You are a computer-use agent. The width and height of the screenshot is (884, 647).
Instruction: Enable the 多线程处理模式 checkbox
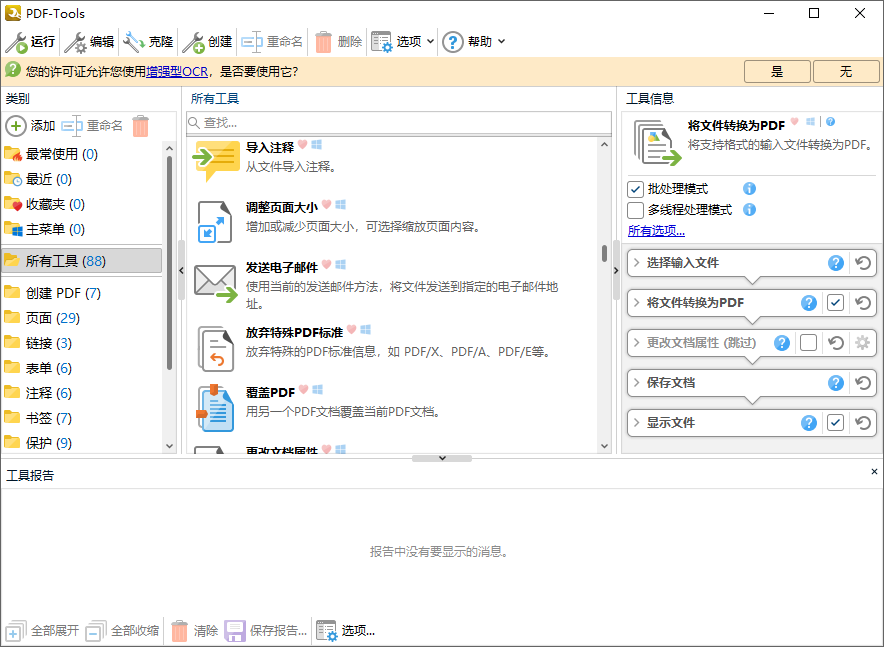pyautogui.click(x=635, y=210)
